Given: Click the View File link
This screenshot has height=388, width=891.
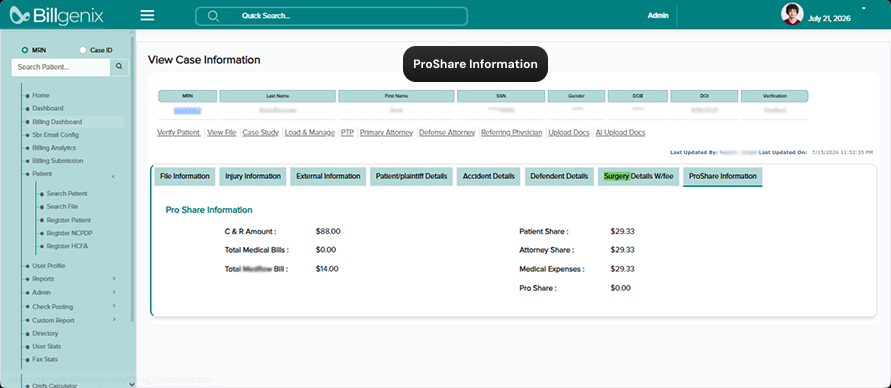Looking at the screenshot, I should 222,132.
